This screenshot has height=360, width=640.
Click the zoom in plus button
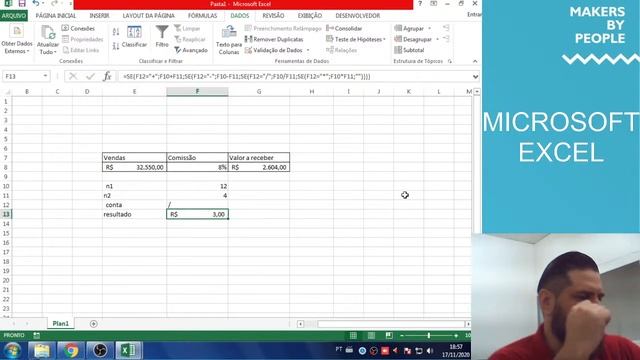click(x=456, y=336)
